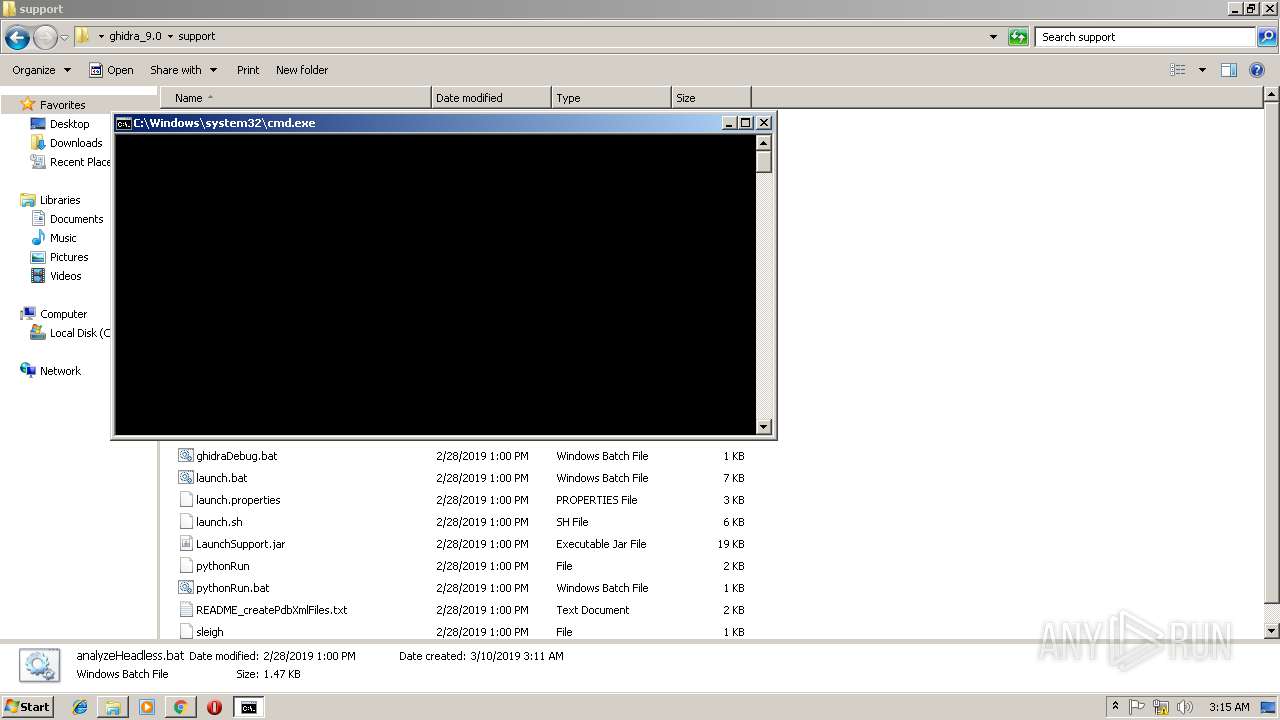This screenshot has height=720, width=1280.
Task: Open the volume speaker tray icon
Action: pos(1184,707)
